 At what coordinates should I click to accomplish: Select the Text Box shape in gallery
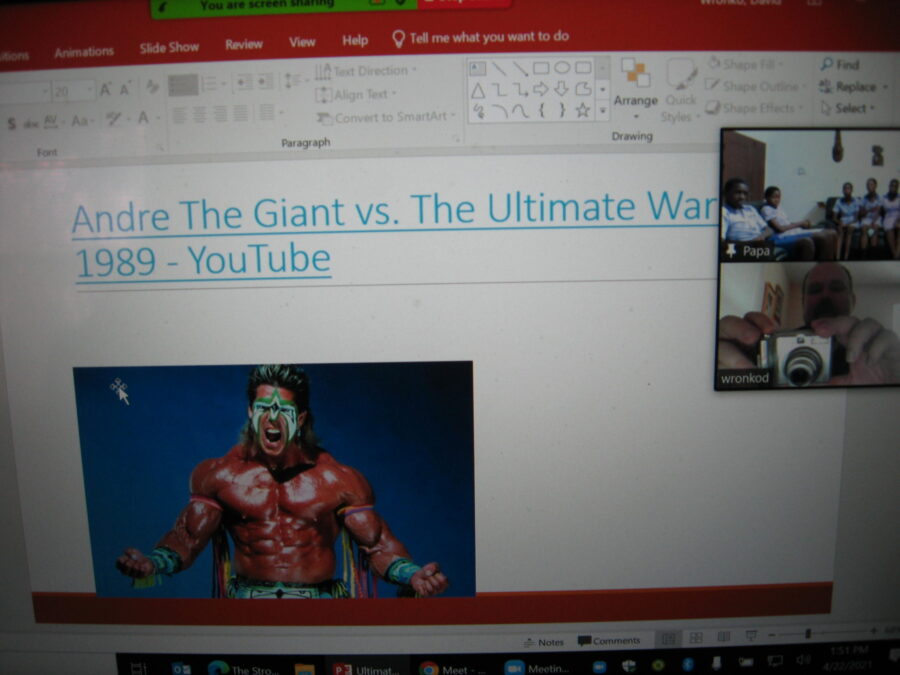pyautogui.click(x=477, y=69)
